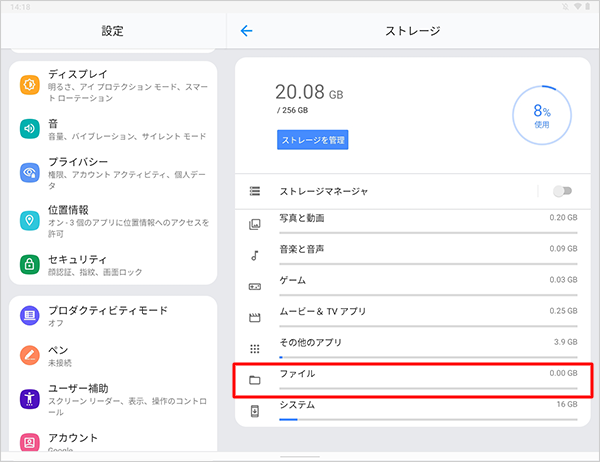Open Accessibility purple person icon
The width and height of the screenshot is (600, 462).
click(29, 399)
